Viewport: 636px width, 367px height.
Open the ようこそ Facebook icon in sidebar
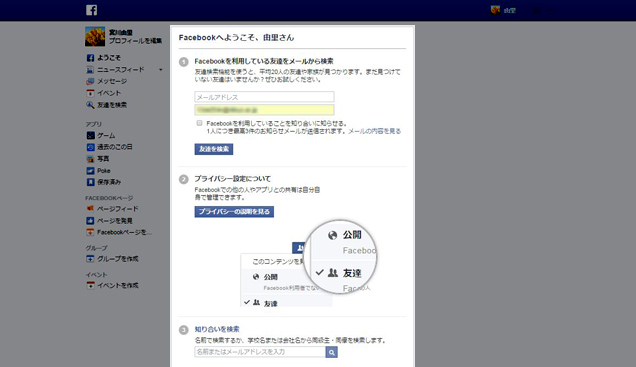(90, 58)
